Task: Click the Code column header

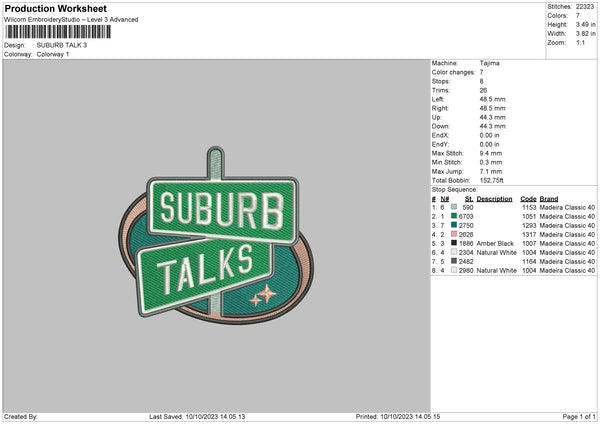Action: pos(528,198)
